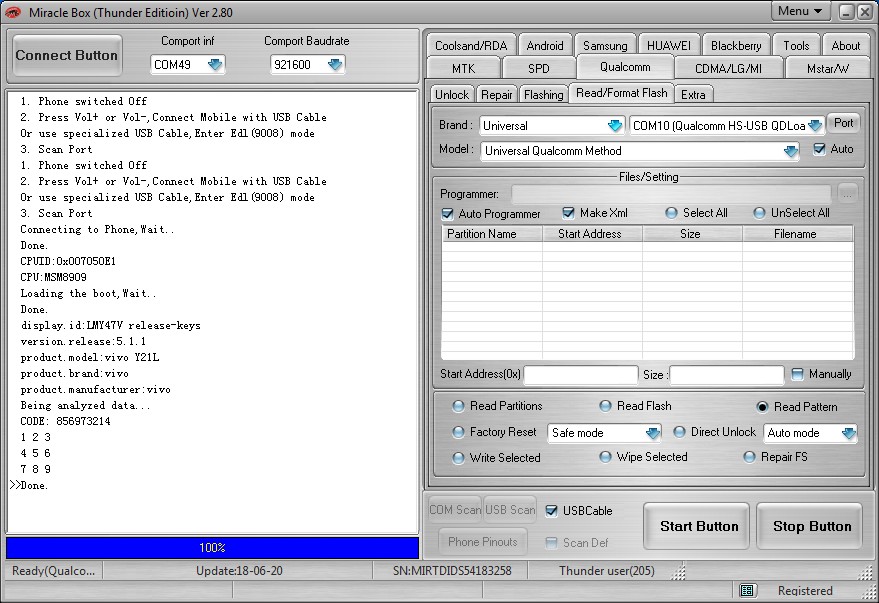Click the 100% blue progress bar
Image resolution: width=879 pixels, height=603 pixels.
point(212,548)
